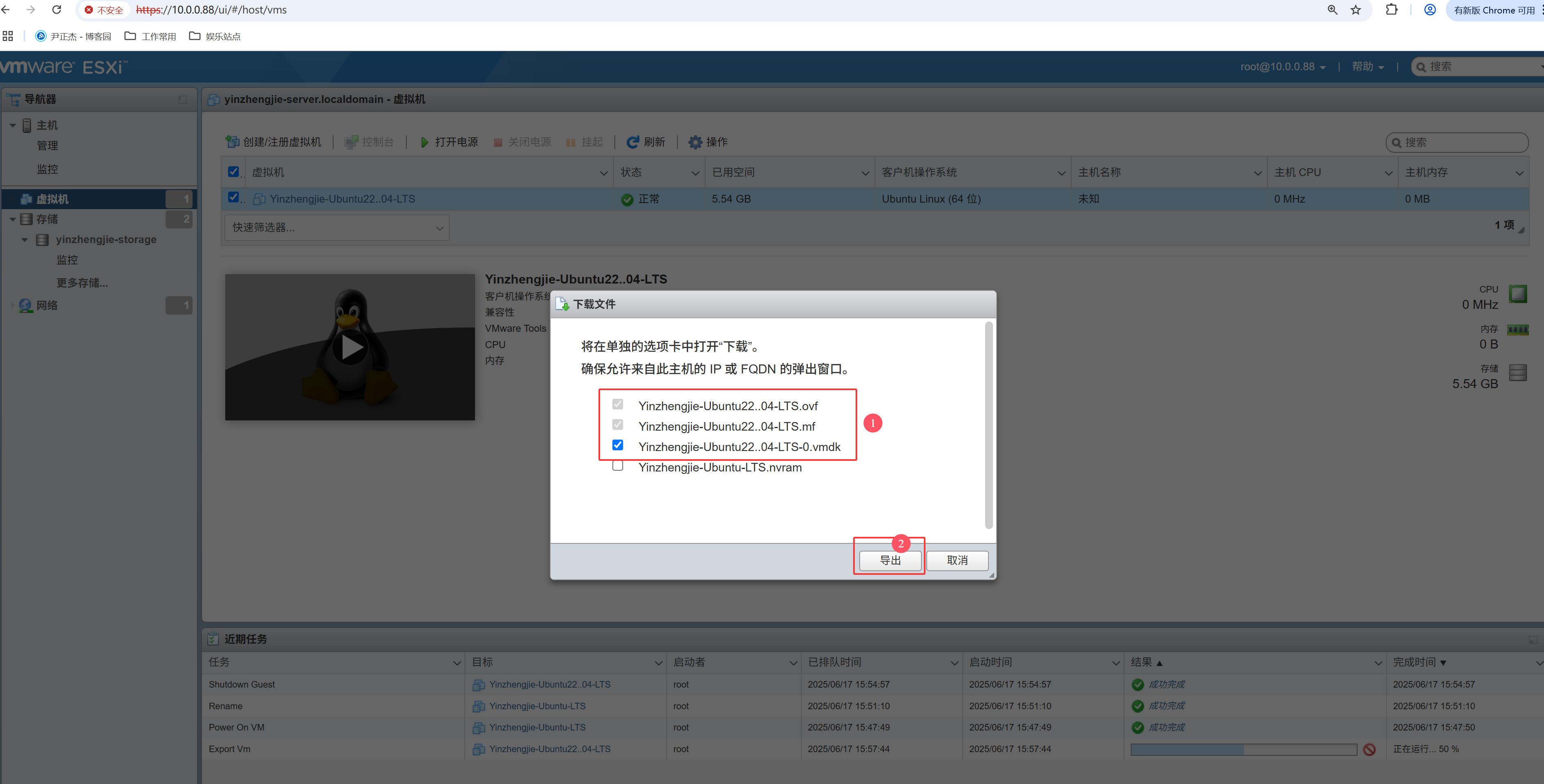Click the Actions gear icon
The width and height of the screenshot is (1544, 784).
[x=695, y=142]
